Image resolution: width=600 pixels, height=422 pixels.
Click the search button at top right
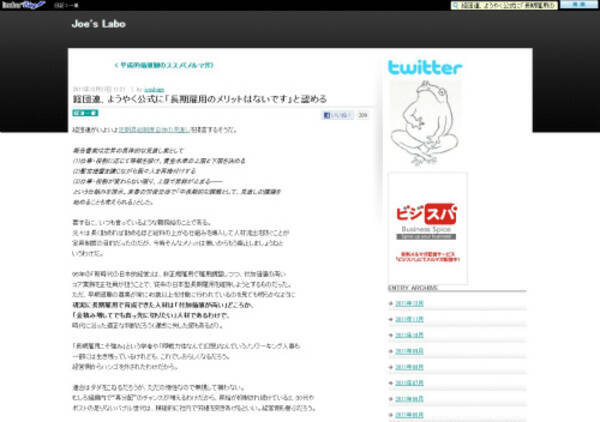tap(575, 5)
